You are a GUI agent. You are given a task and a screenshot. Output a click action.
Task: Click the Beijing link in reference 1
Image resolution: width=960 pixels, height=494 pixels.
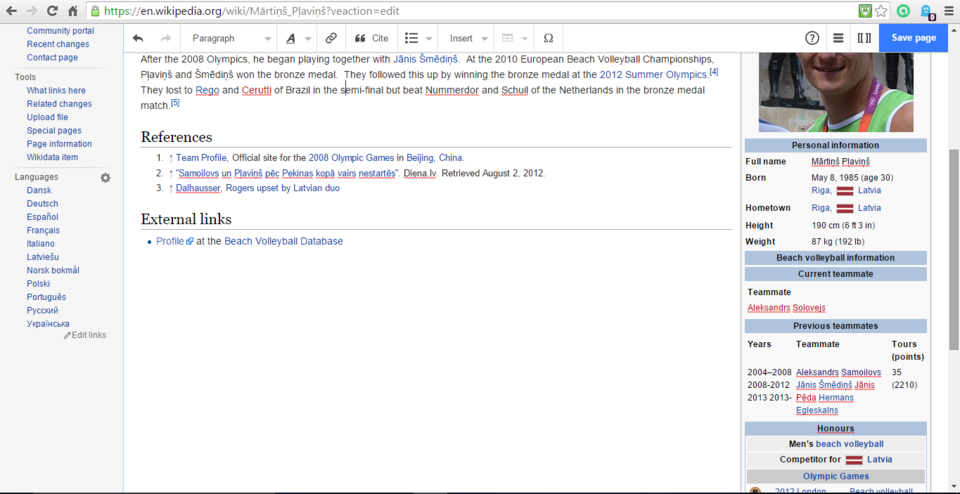tap(419, 157)
